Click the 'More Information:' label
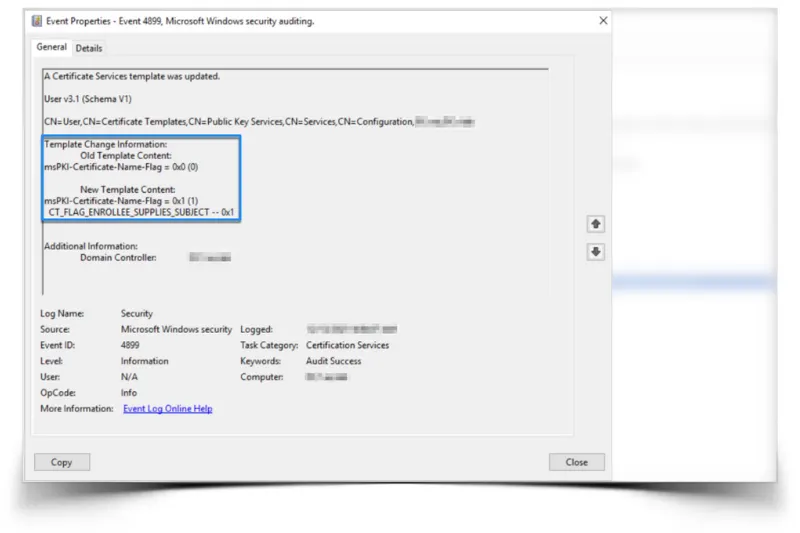The height and width of the screenshot is (533, 800). pos(77,409)
